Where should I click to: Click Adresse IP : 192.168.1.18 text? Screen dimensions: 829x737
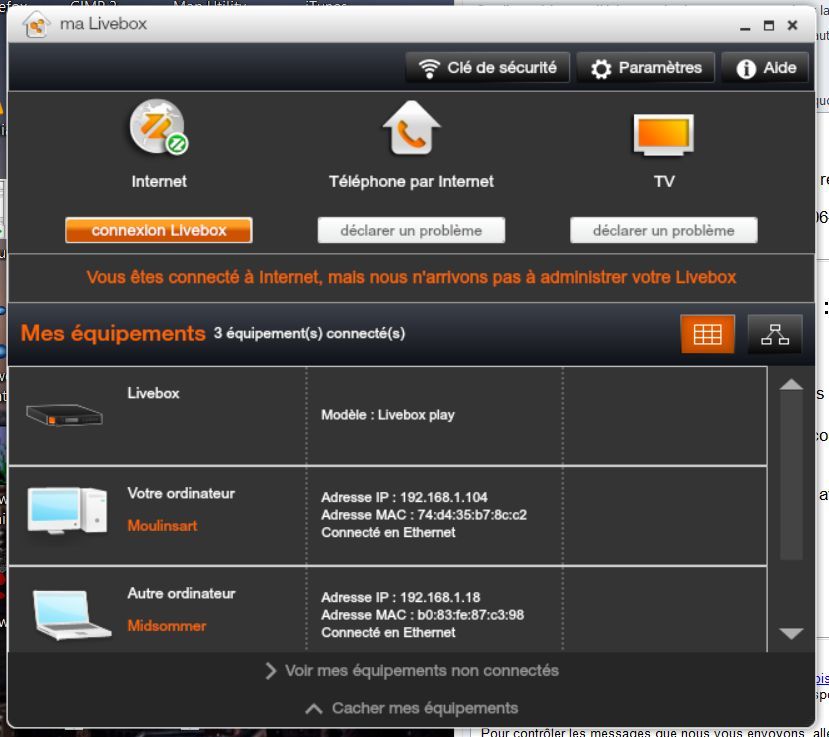click(x=400, y=597)
